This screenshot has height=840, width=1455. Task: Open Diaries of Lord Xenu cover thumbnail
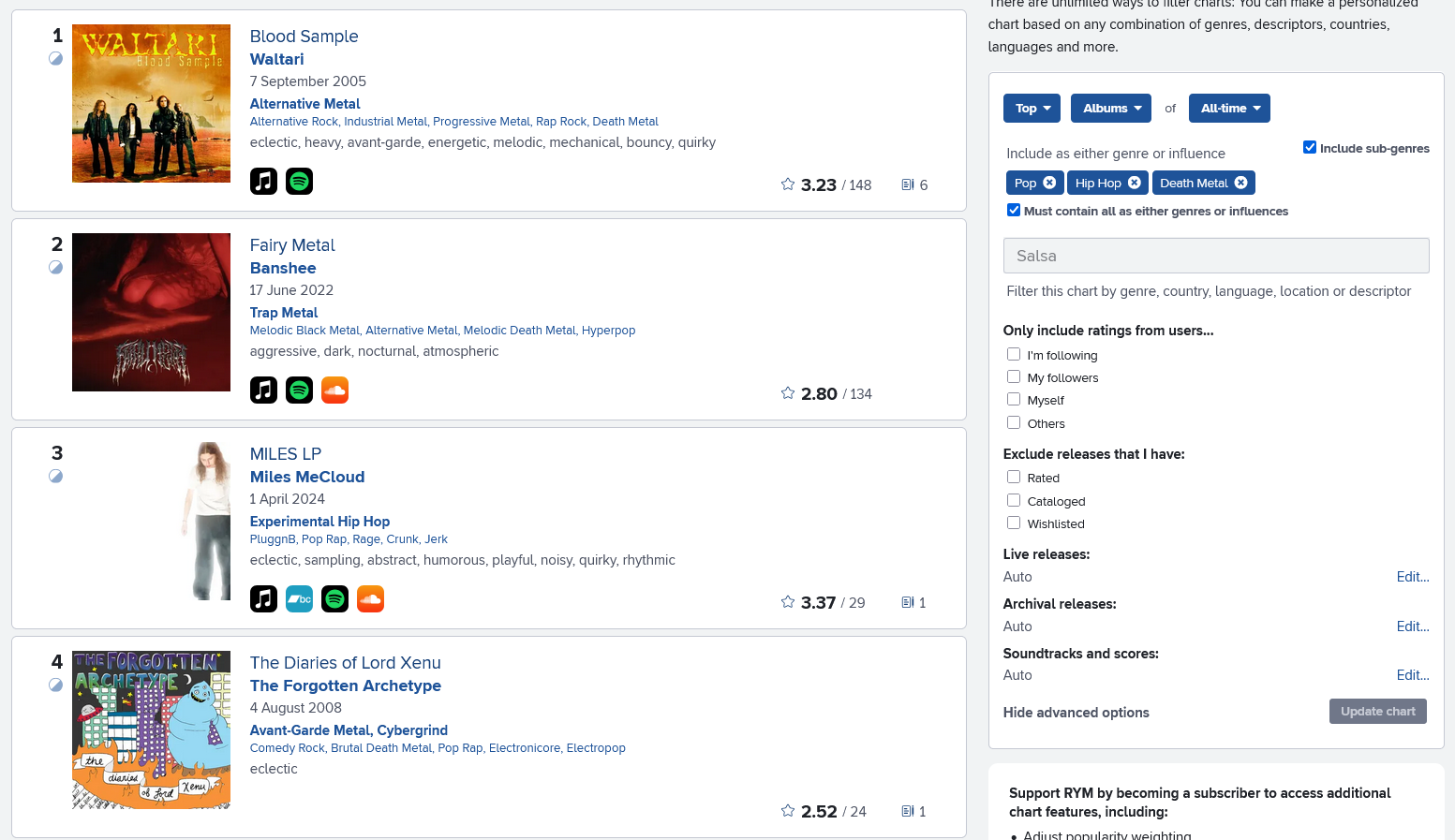[151, 729]
